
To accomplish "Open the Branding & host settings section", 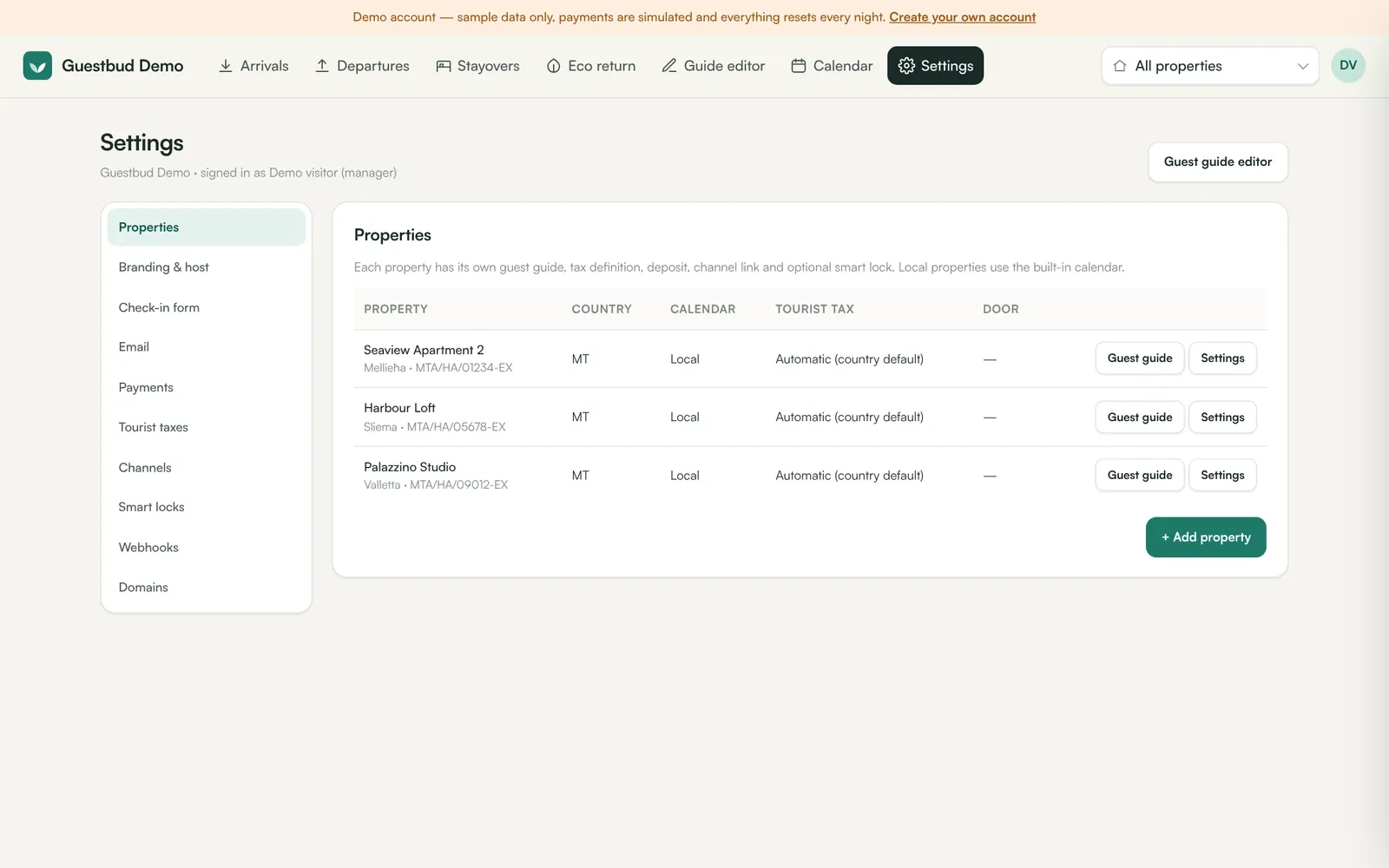I will tap(207, 267).
